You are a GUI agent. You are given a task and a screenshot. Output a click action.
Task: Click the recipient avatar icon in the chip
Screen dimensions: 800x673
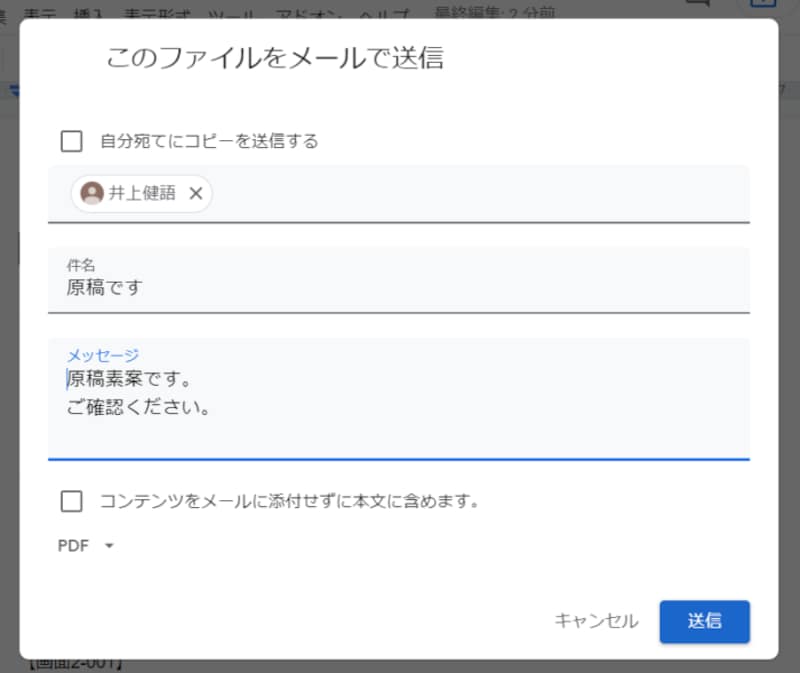(92, 193)
